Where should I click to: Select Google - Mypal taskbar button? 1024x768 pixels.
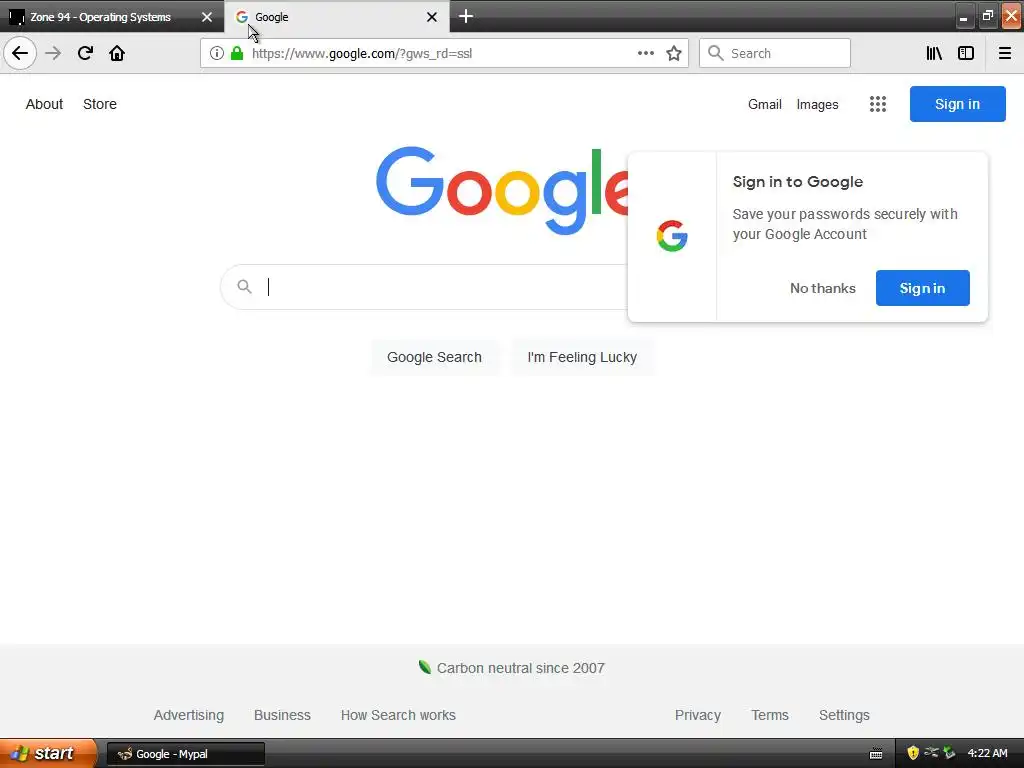coord(185,754)
